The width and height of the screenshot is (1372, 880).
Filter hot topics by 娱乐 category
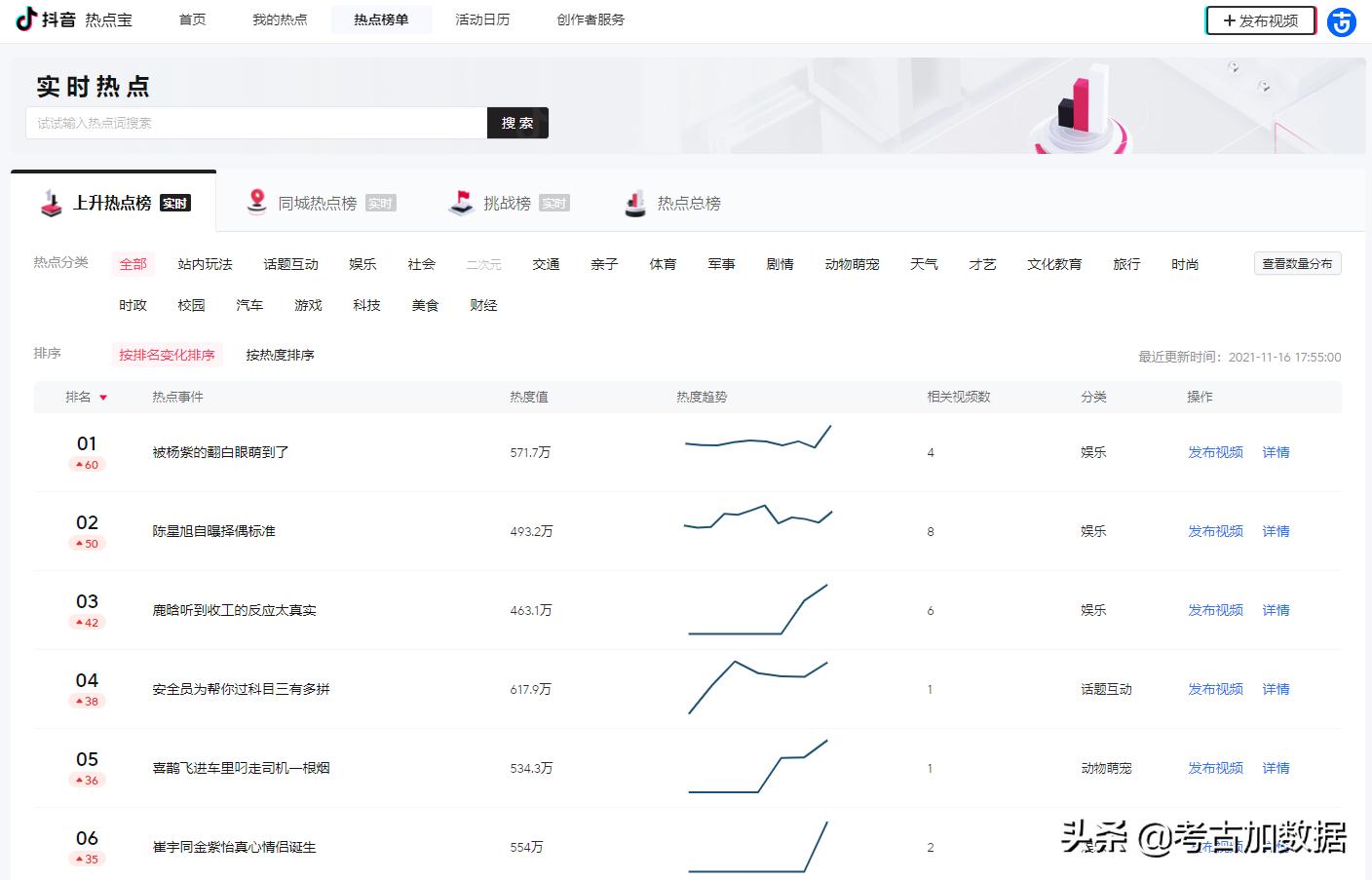[x=362, y=264]
